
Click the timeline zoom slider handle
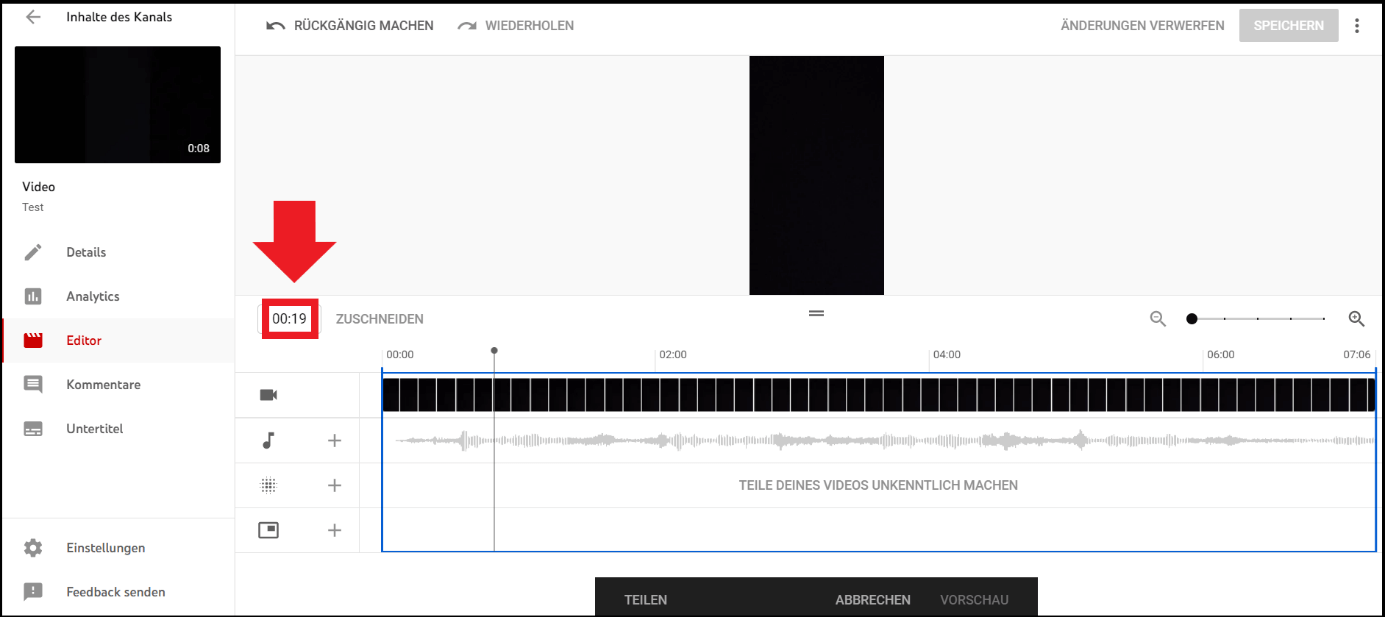(1191, 319)
